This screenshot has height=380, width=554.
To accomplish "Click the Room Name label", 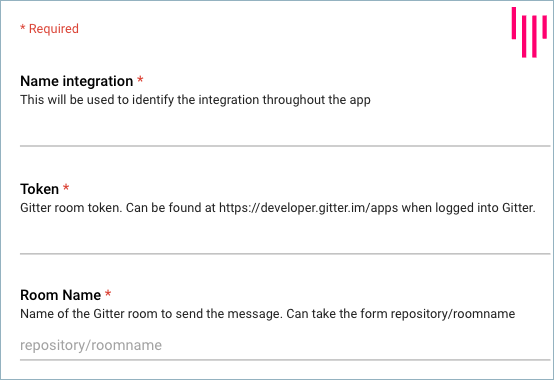I will 60,295.
